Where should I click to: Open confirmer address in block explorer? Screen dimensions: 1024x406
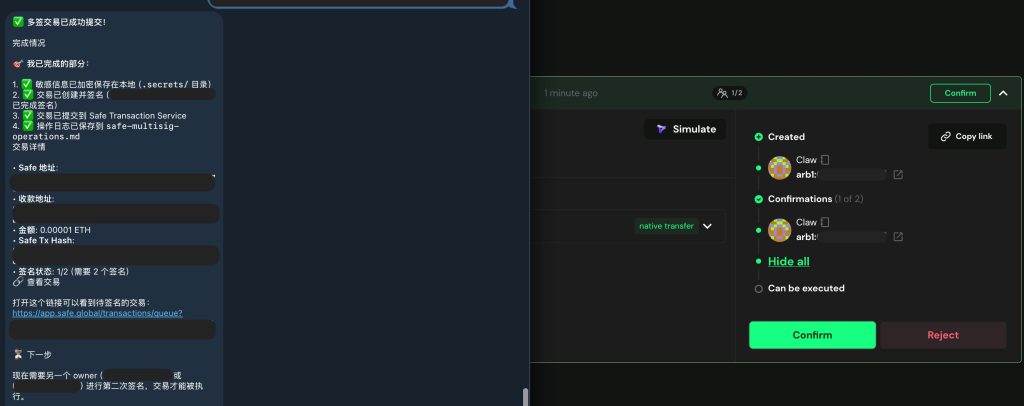[x=898, y=237]
